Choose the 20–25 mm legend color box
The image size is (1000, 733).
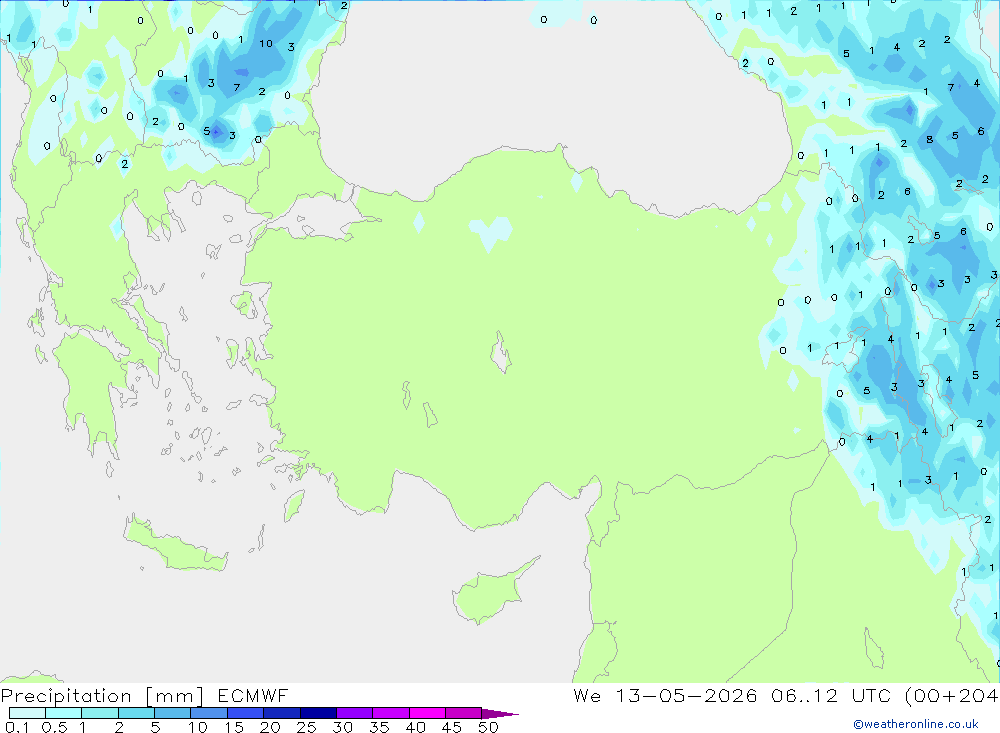coord(282,713)
